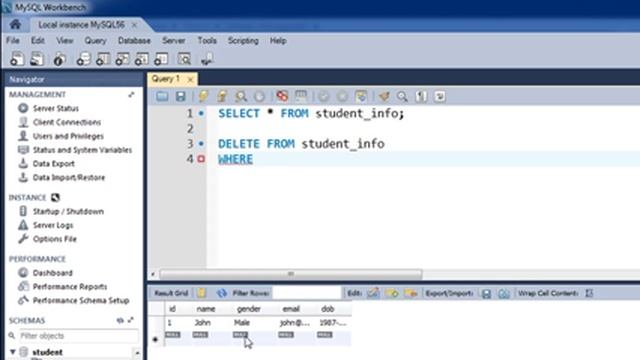This screenshot has width=640, height=360.
Task: Open Tools menu
Action: pos(207,41)
